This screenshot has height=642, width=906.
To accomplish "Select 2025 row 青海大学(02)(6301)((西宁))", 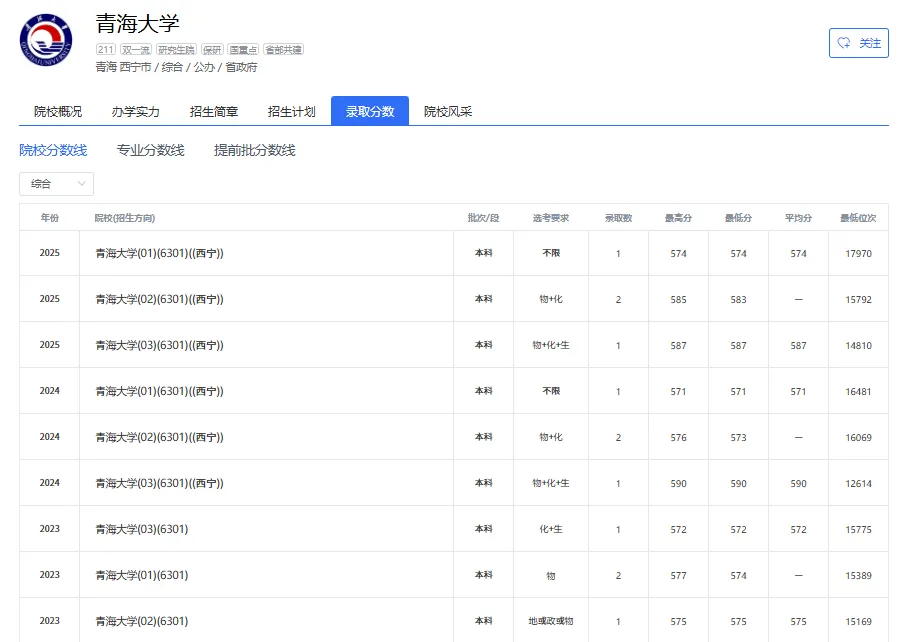I will 454,299.
